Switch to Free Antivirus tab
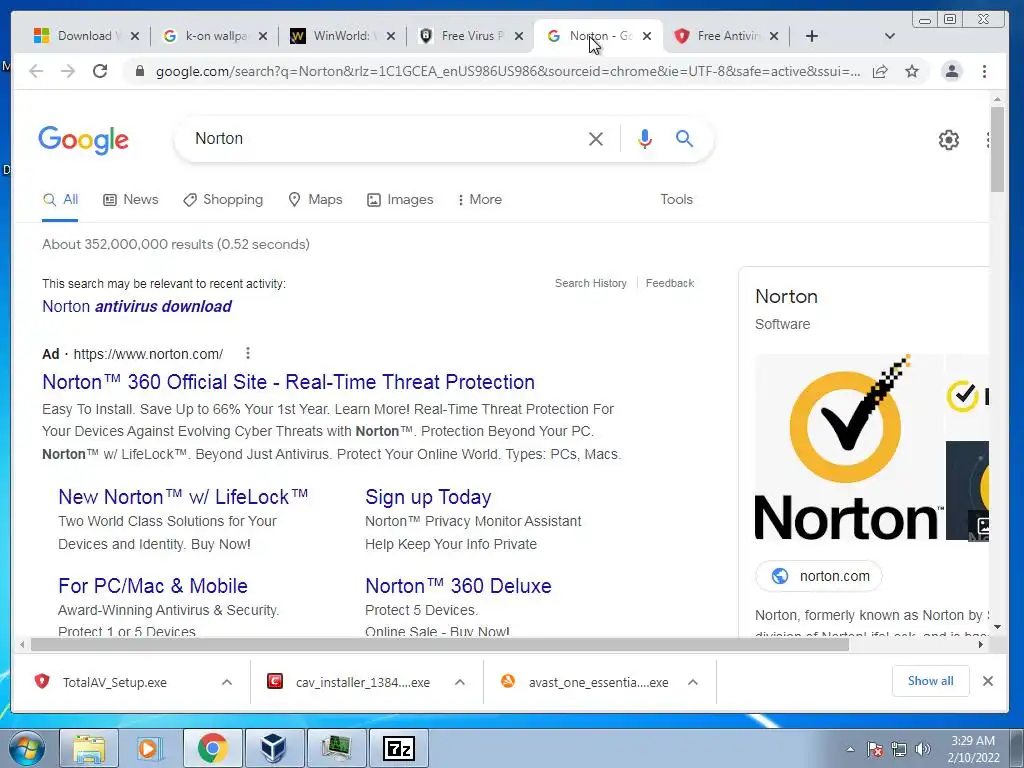Image resolution: width=1024 pixels, height=768 pixels. coord(725,36)
